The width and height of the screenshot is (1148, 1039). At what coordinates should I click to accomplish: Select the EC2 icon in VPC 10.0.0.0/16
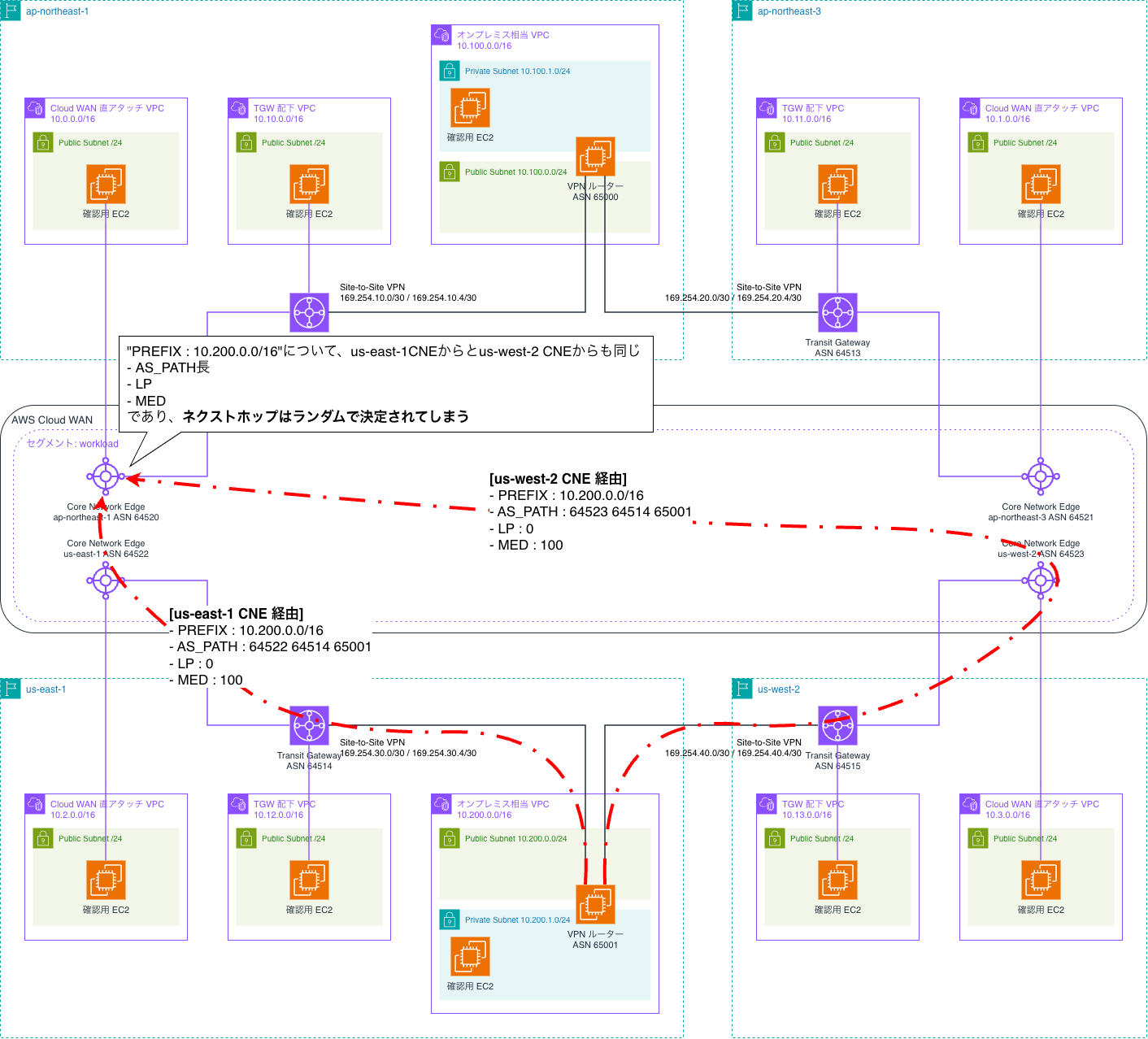click(x=106, y=184)
